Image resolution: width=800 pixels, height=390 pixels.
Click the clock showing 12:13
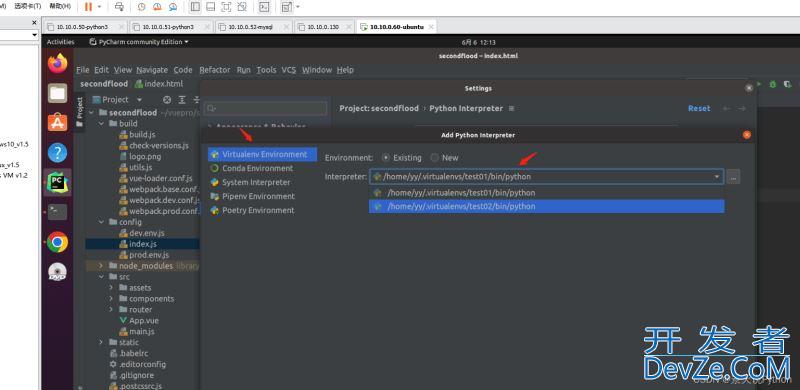coord(478,42)
